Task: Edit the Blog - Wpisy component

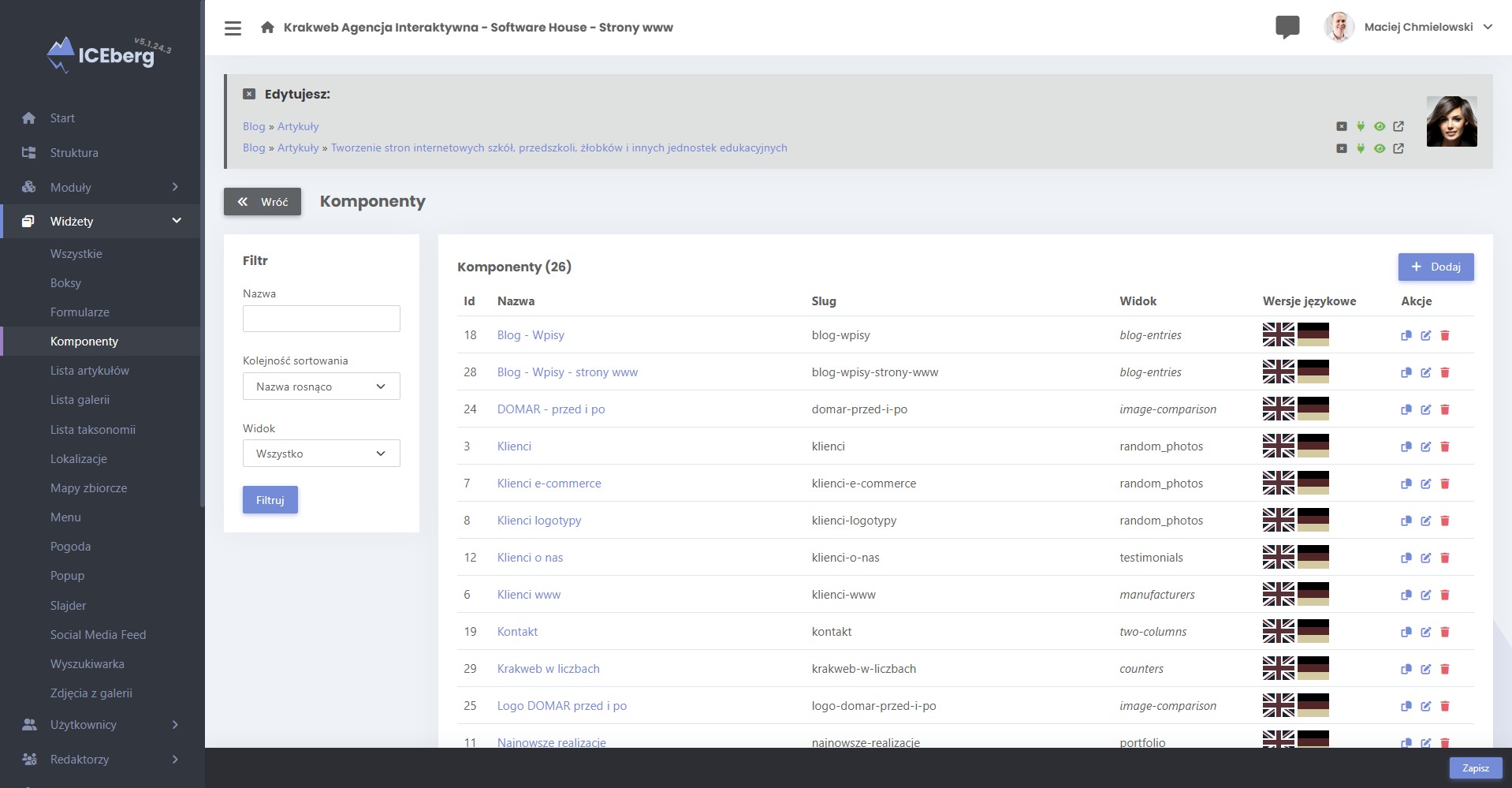Action: pos(1425,335)
